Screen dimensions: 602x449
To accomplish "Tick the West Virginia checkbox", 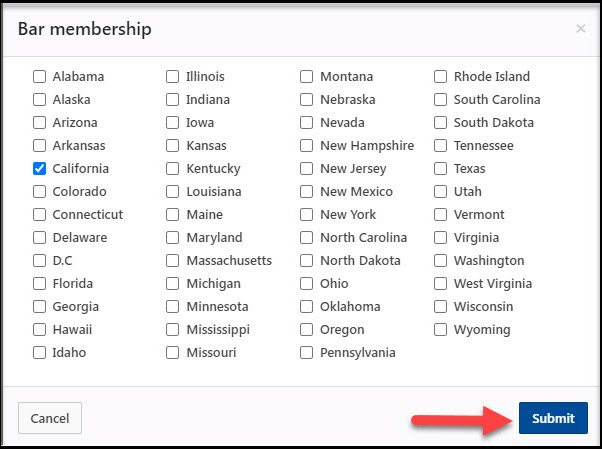I will point(441,284).
